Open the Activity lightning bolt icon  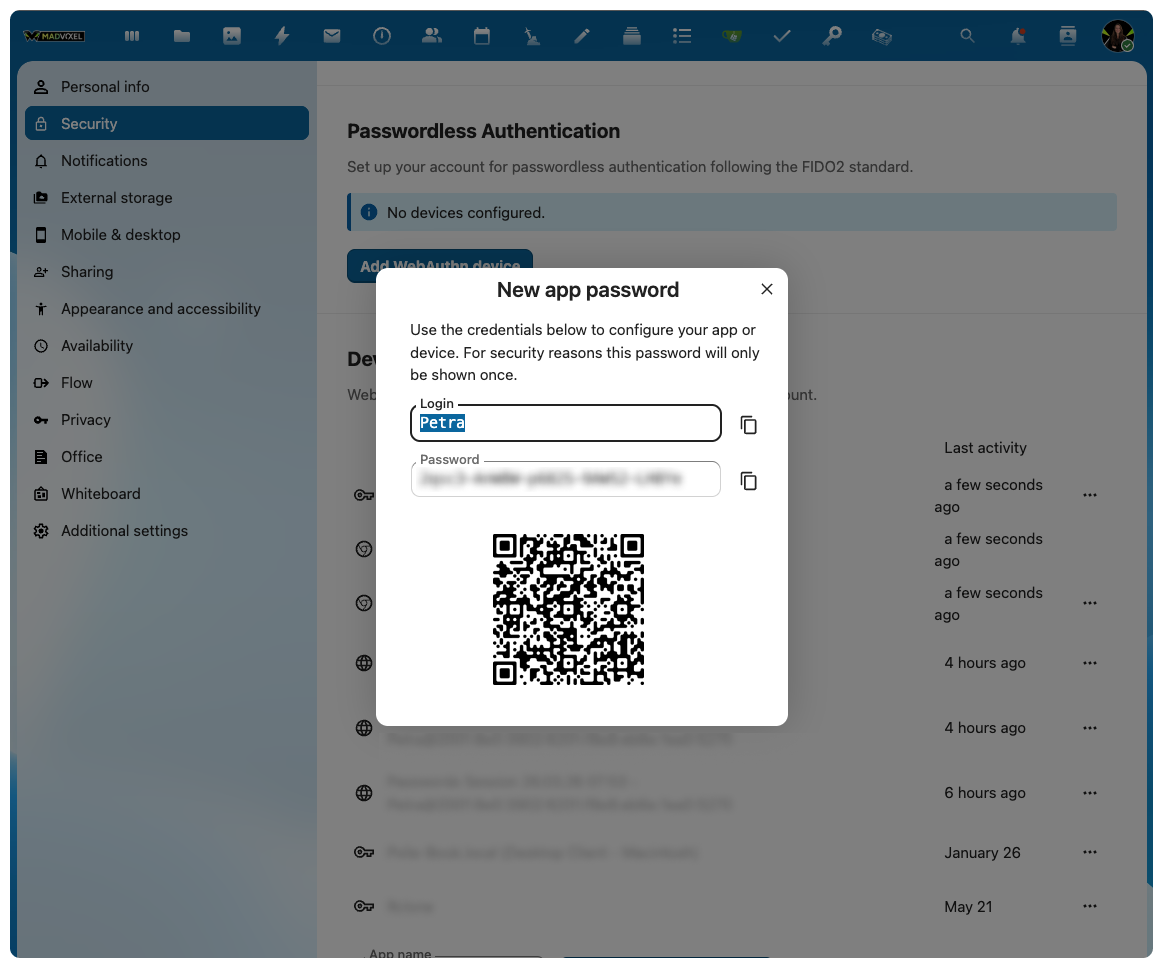pyautogui.click(x=282, y=36)
